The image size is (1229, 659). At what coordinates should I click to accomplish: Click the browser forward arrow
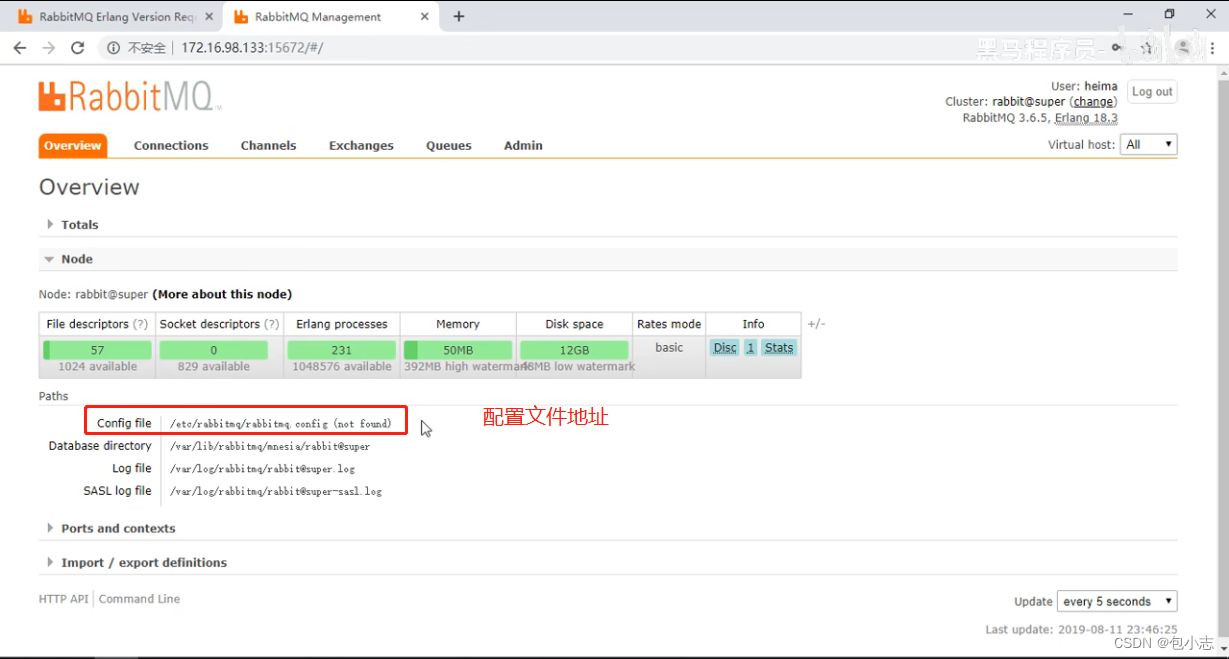coord(48,48)
